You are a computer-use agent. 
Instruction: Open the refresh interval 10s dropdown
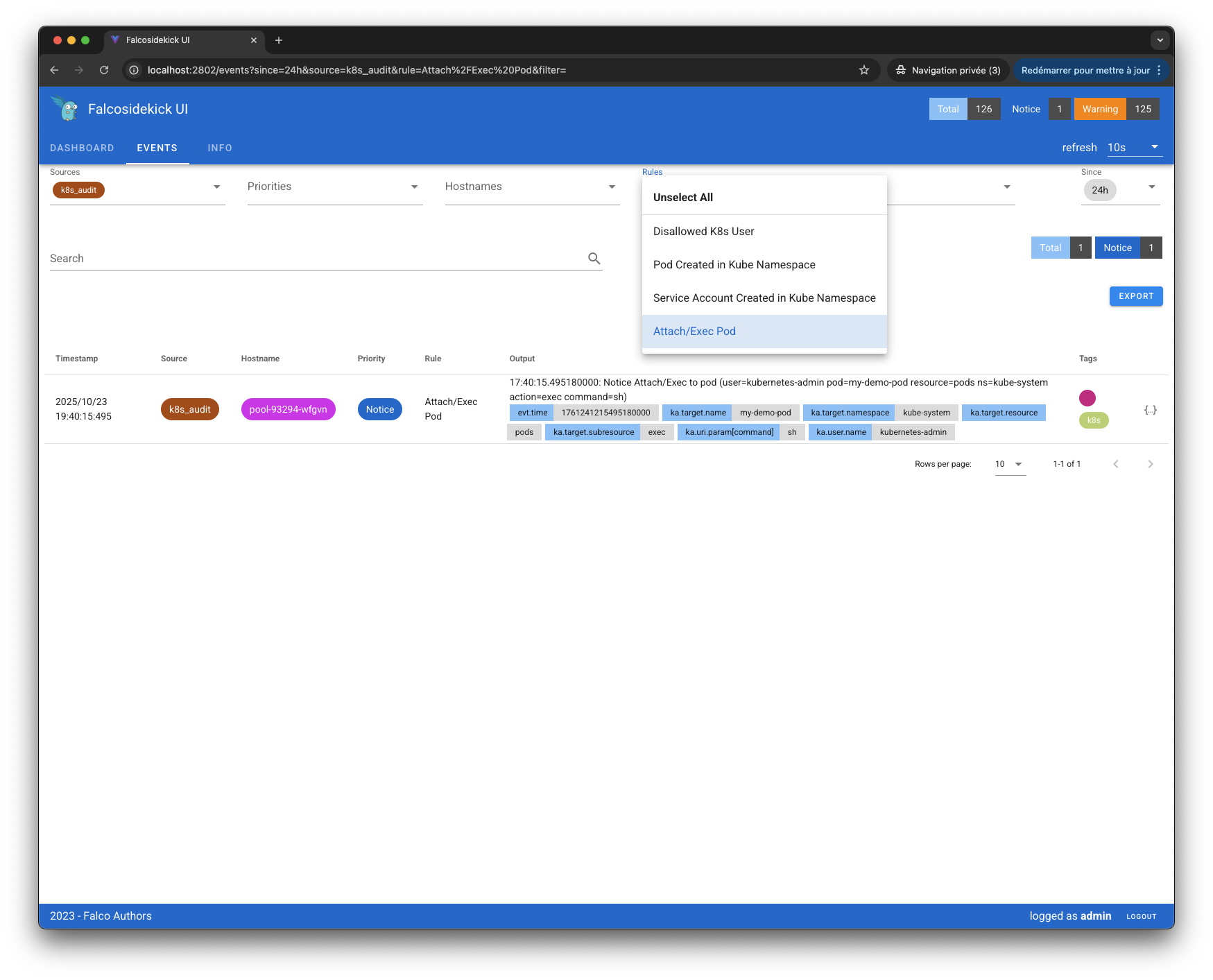(x=1133, y=147)
